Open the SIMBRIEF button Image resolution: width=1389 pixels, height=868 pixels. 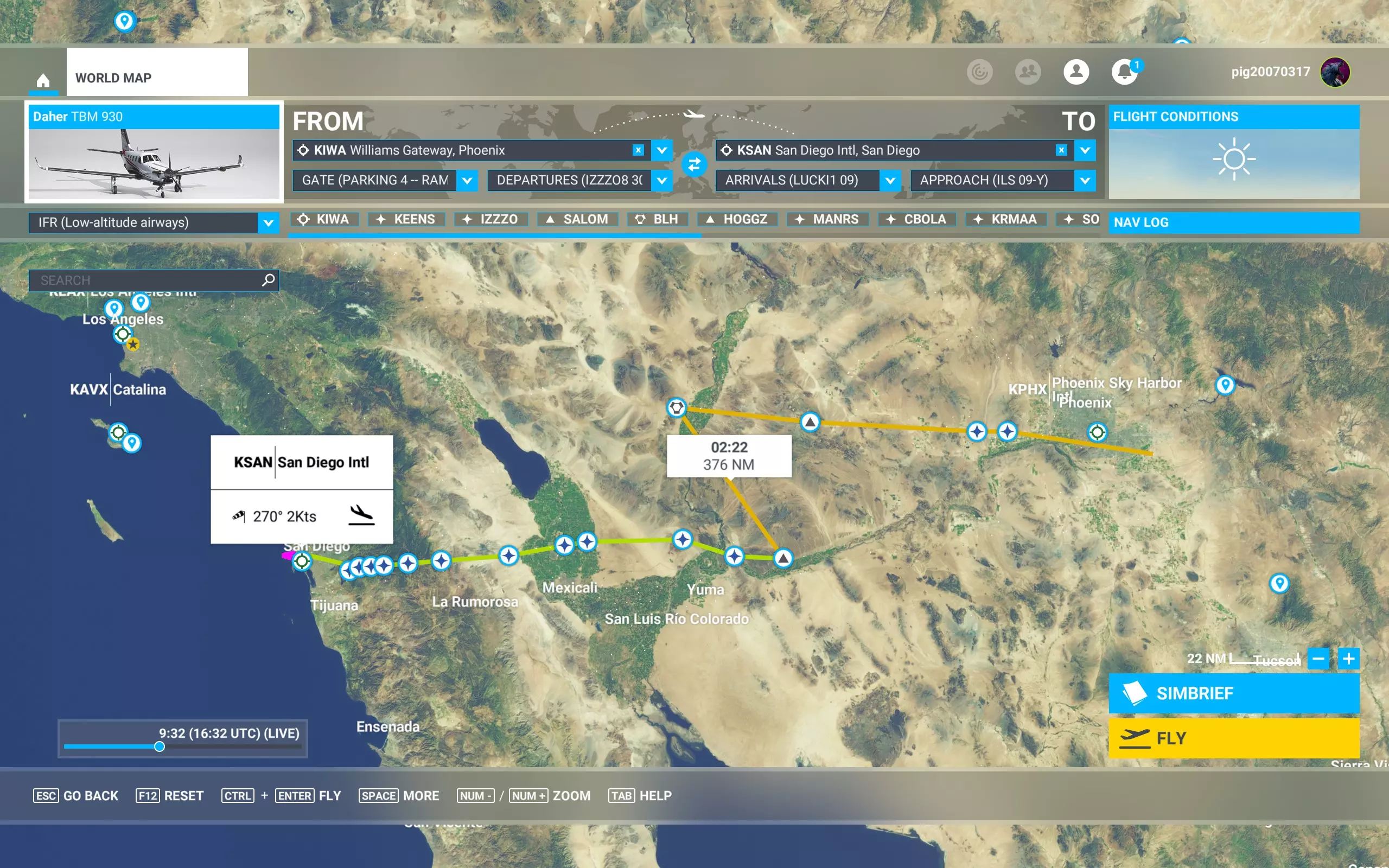(1233, 693)
